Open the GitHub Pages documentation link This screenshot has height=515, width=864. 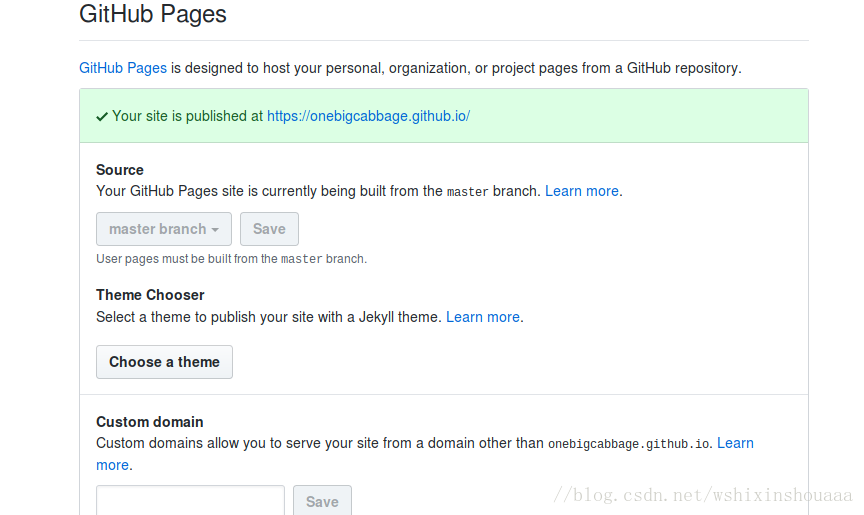coord(123,68)
